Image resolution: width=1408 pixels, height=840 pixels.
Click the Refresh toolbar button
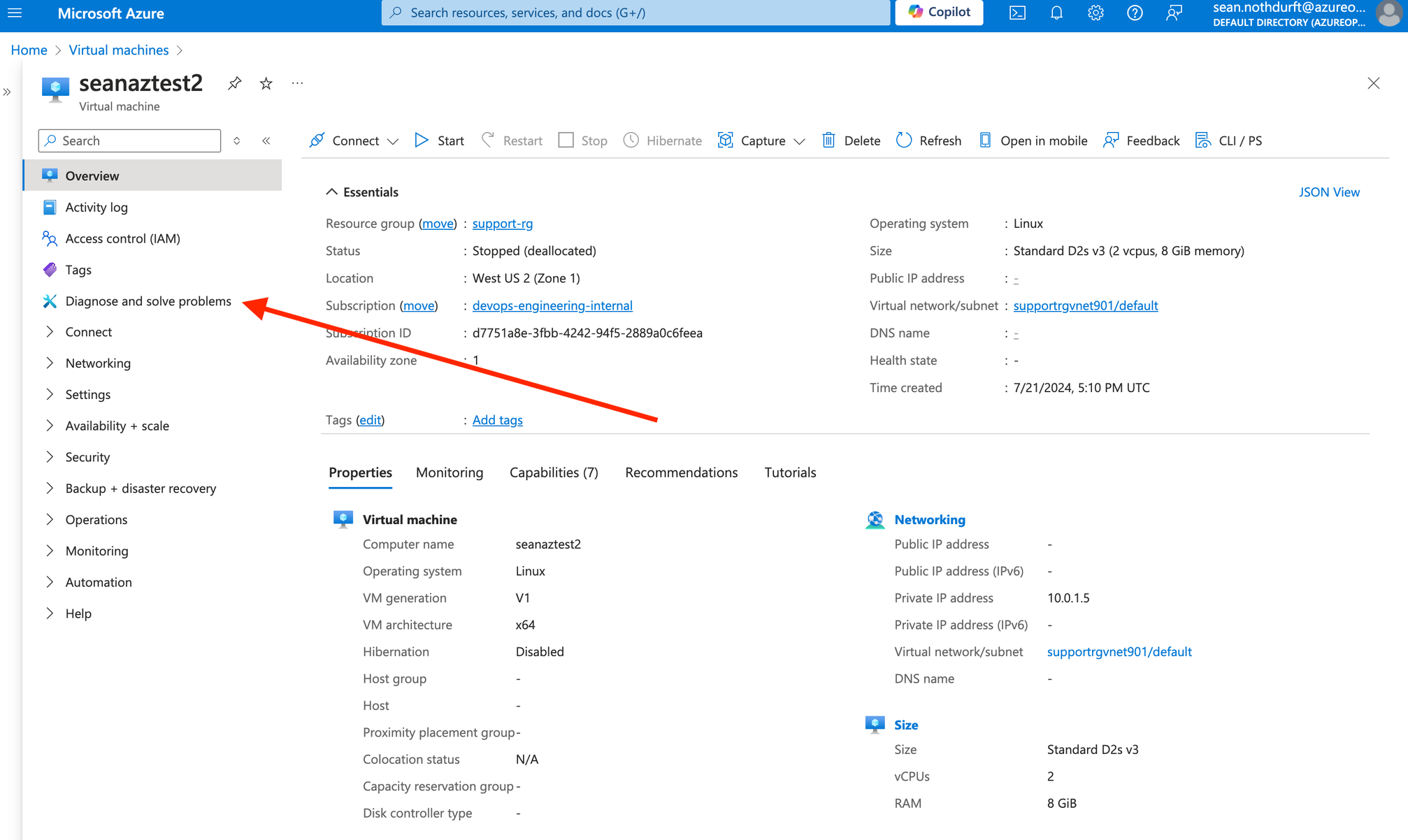click(x=929, y=140)
